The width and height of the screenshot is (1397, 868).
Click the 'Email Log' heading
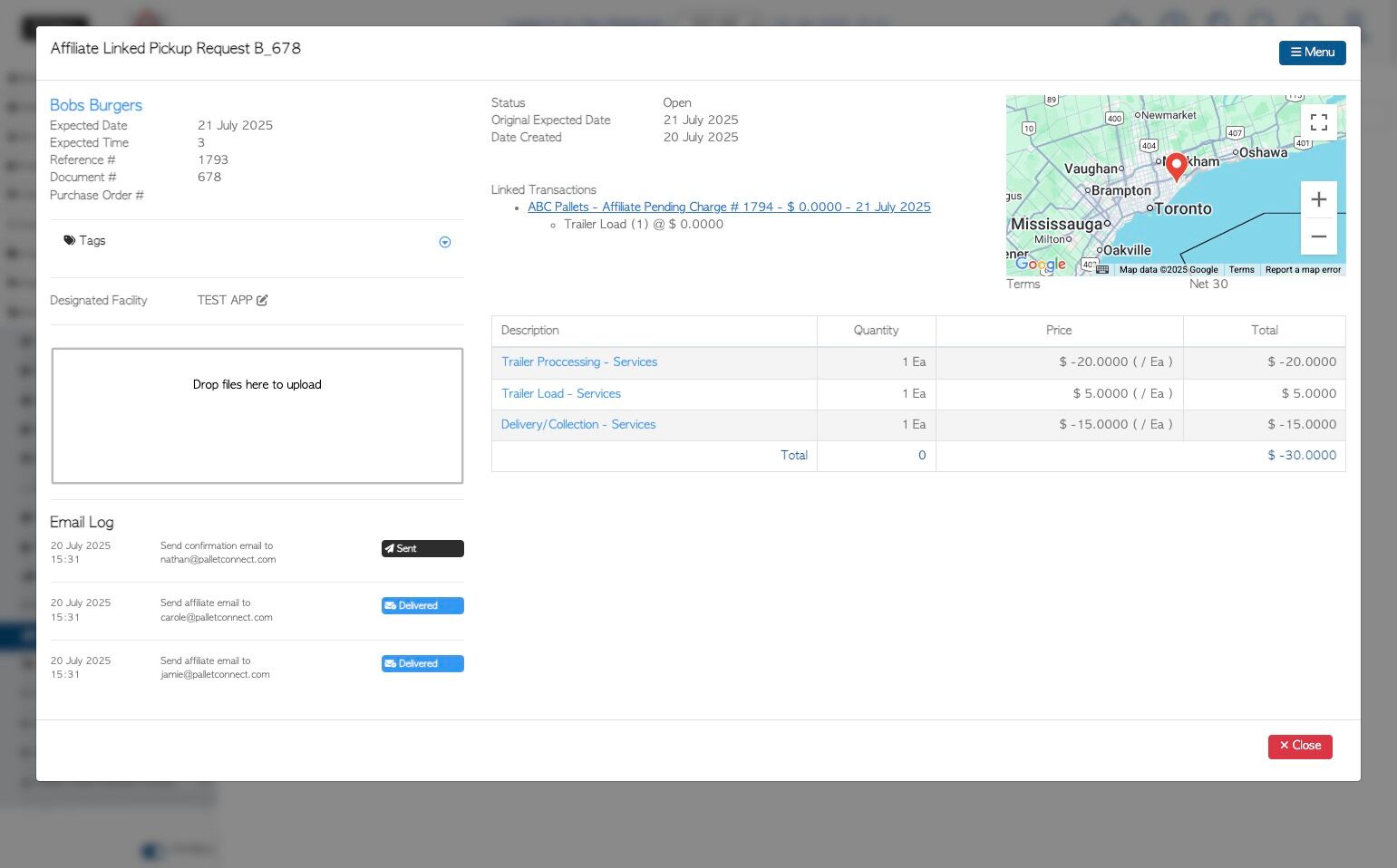tap(82, 522)
